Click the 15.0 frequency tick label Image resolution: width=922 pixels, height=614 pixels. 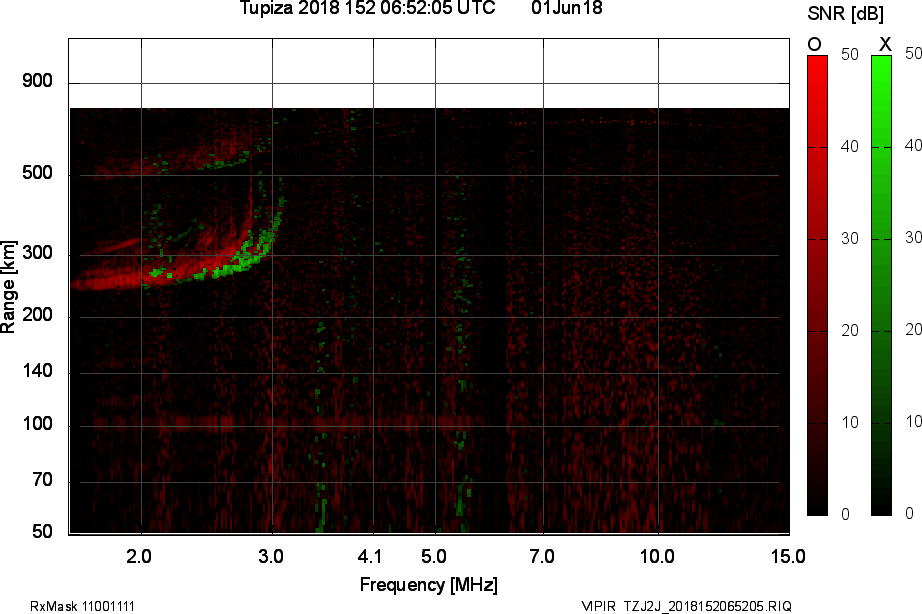click(x=788, y=556)
